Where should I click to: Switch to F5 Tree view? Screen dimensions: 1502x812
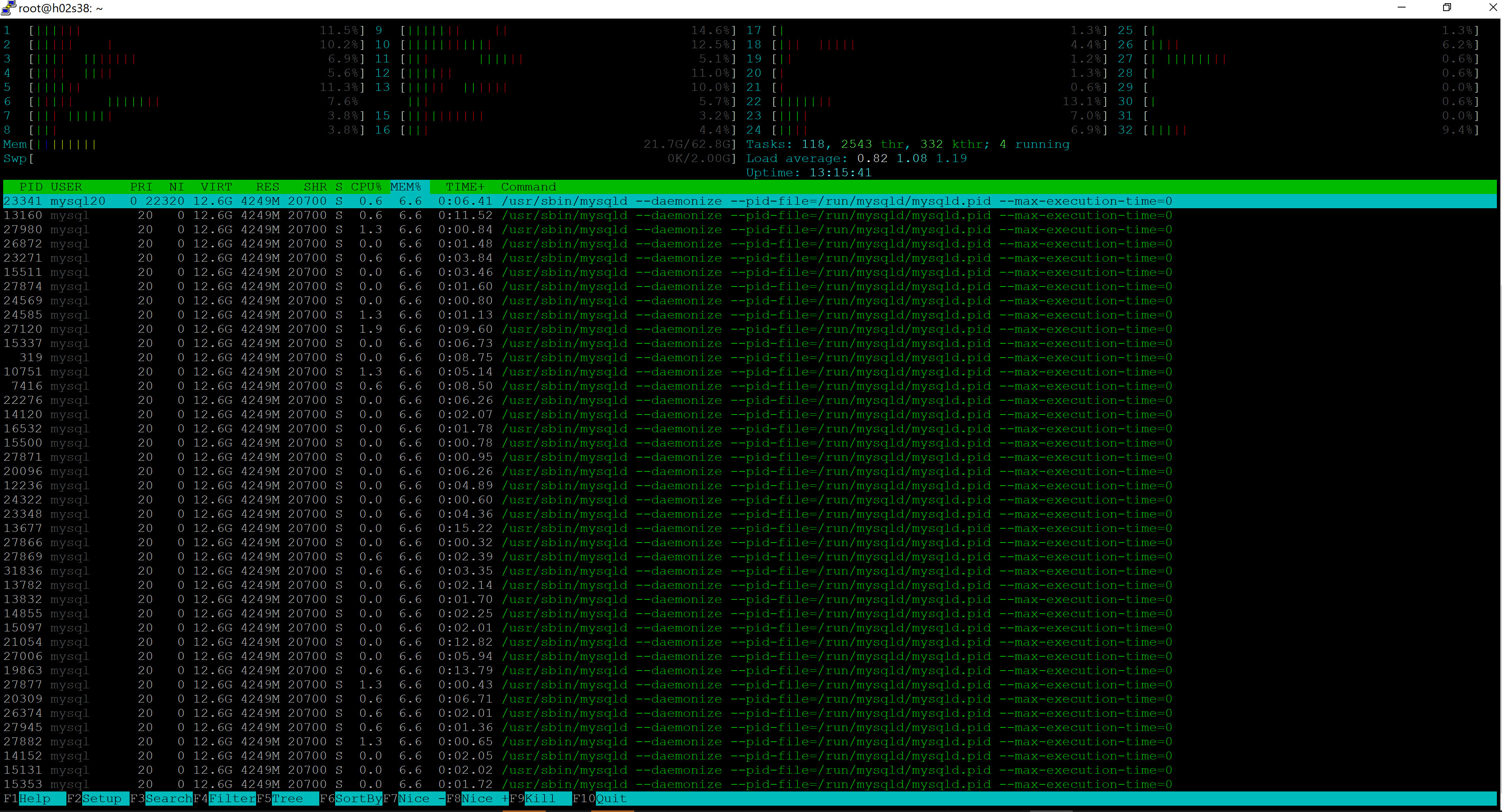pos(287,799)
